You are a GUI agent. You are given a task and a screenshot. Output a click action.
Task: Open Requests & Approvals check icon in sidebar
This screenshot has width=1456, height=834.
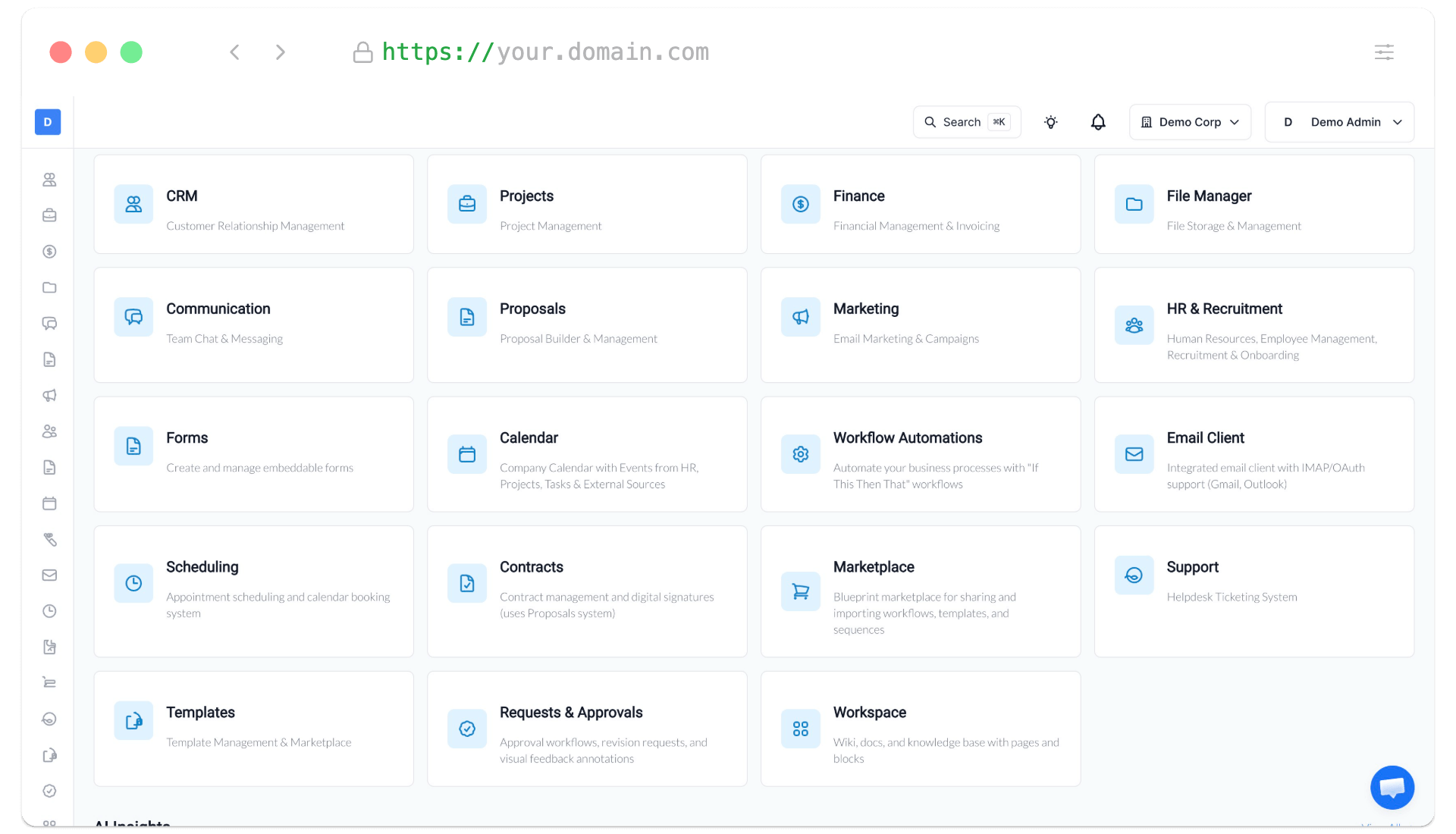pyautogui.click(x=49, y=791)
